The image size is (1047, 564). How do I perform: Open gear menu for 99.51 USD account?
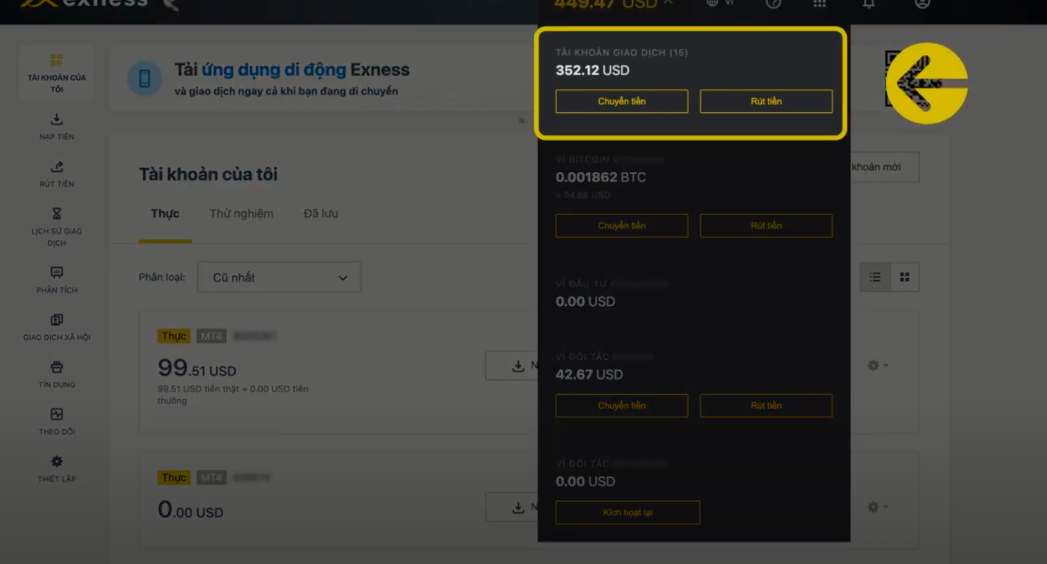(x=877, y=365)
